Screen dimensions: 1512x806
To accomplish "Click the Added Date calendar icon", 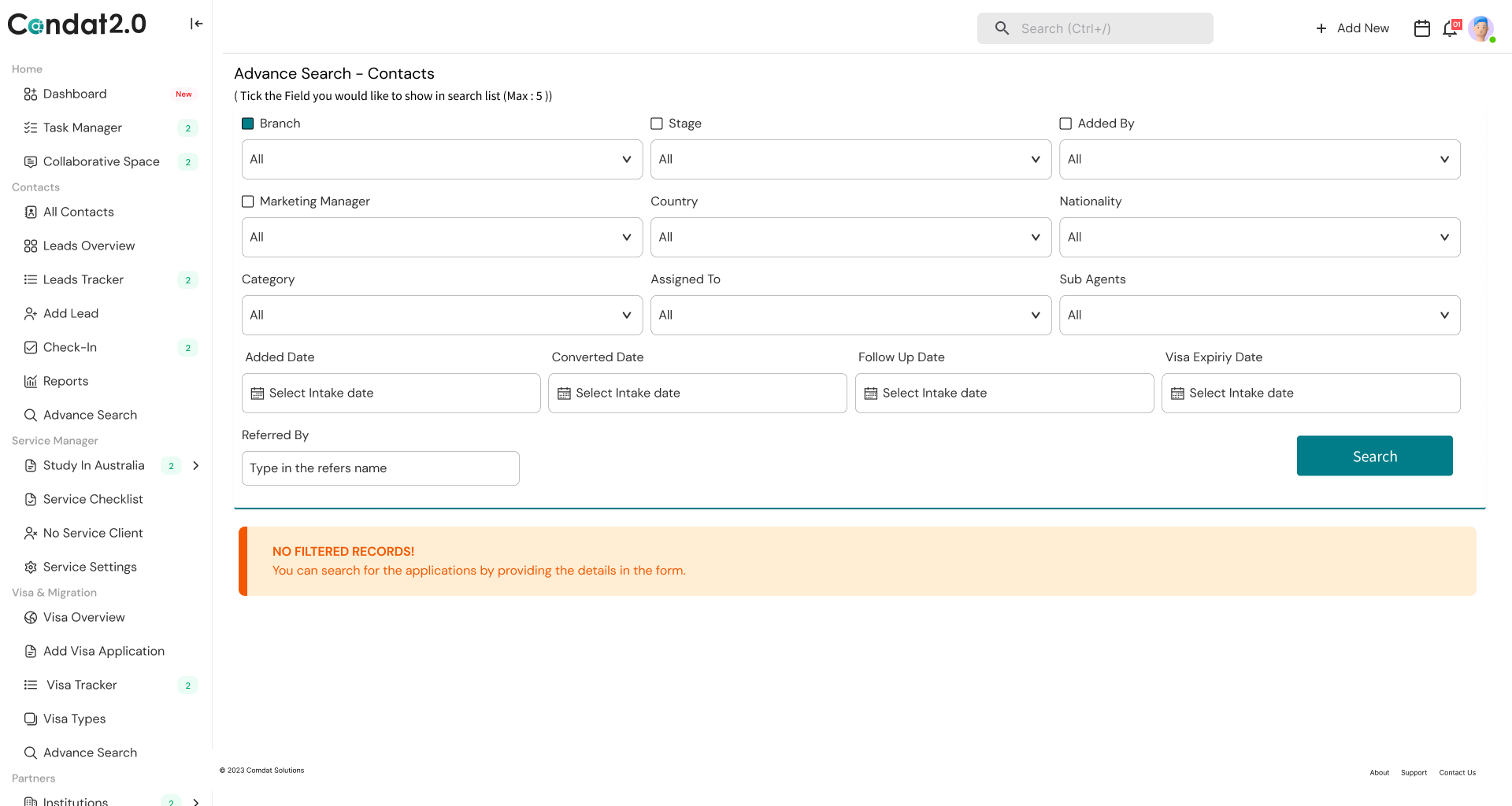I will coord(258,394).
